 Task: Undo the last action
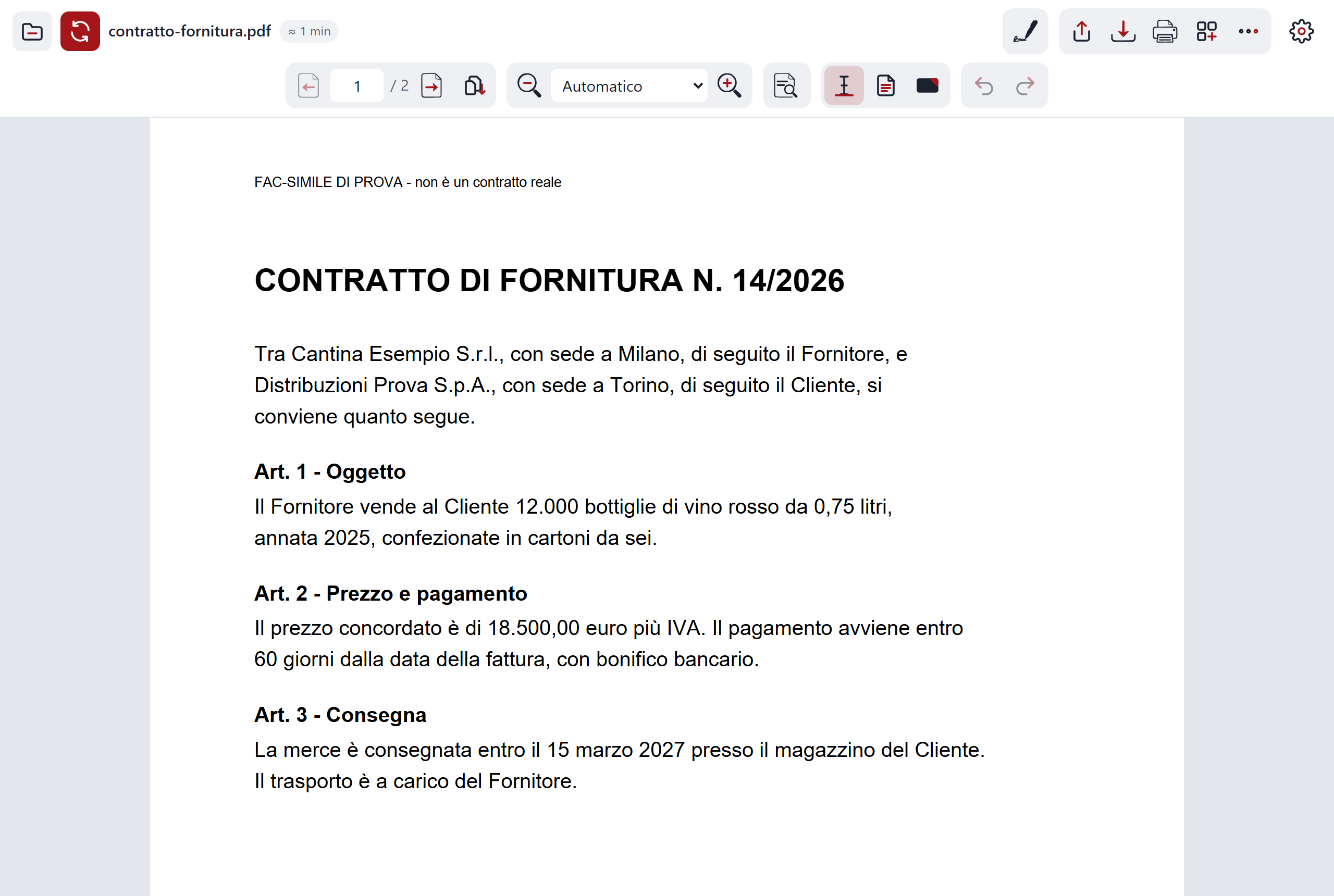pos(984,86)
